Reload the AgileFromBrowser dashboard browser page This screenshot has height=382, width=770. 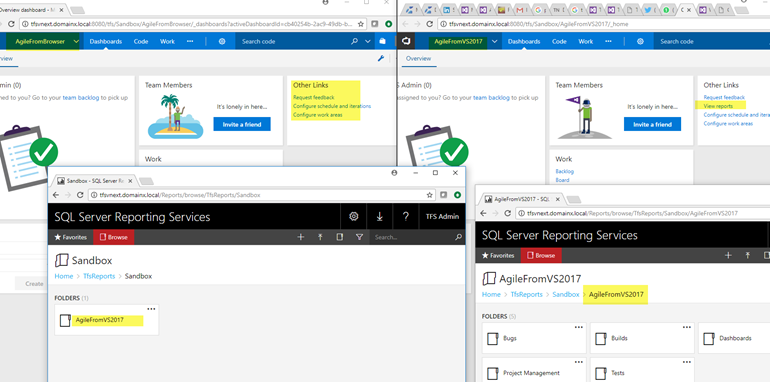10,24
